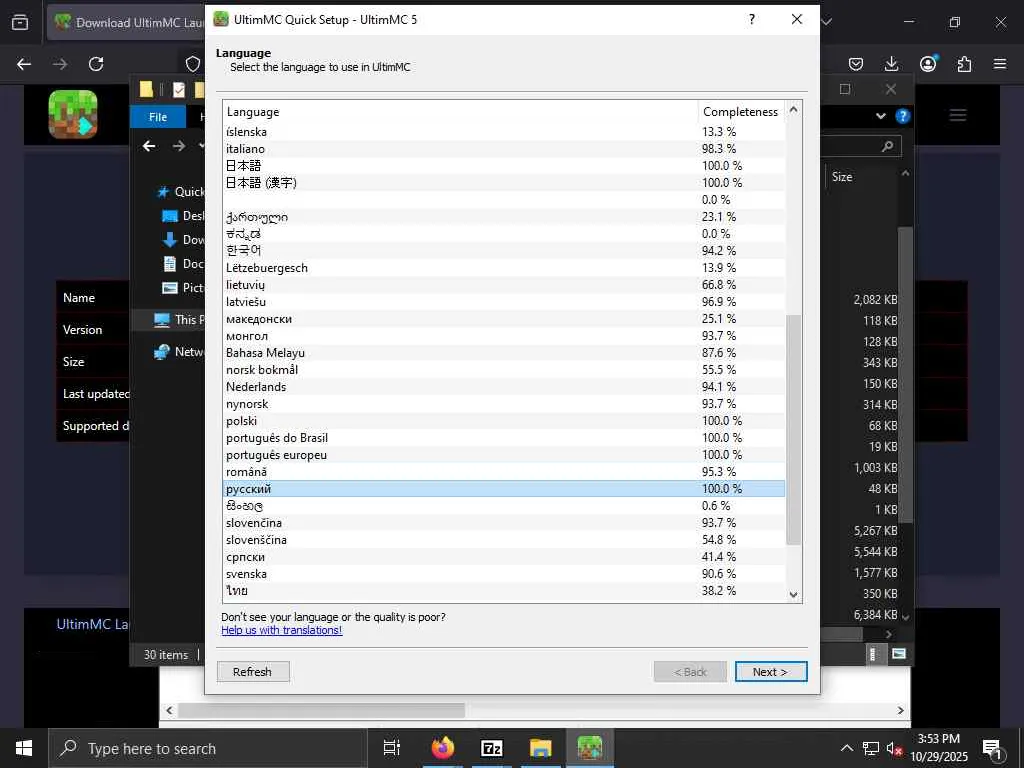Select lietuvių language row
Viewport: 1024px width, 768px height.
pyautogui.click(x=504, y=285)
